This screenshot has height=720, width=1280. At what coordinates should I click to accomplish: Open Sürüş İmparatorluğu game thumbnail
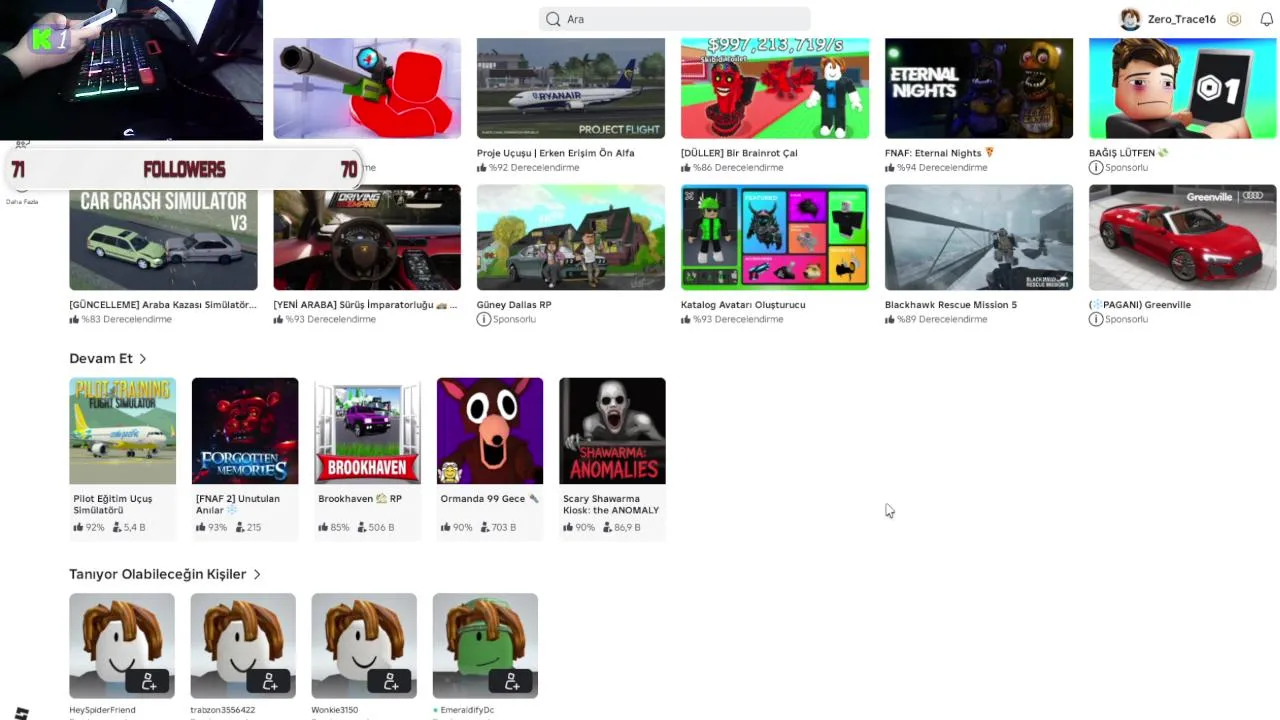pyautogui.click(x=367, y=237)
